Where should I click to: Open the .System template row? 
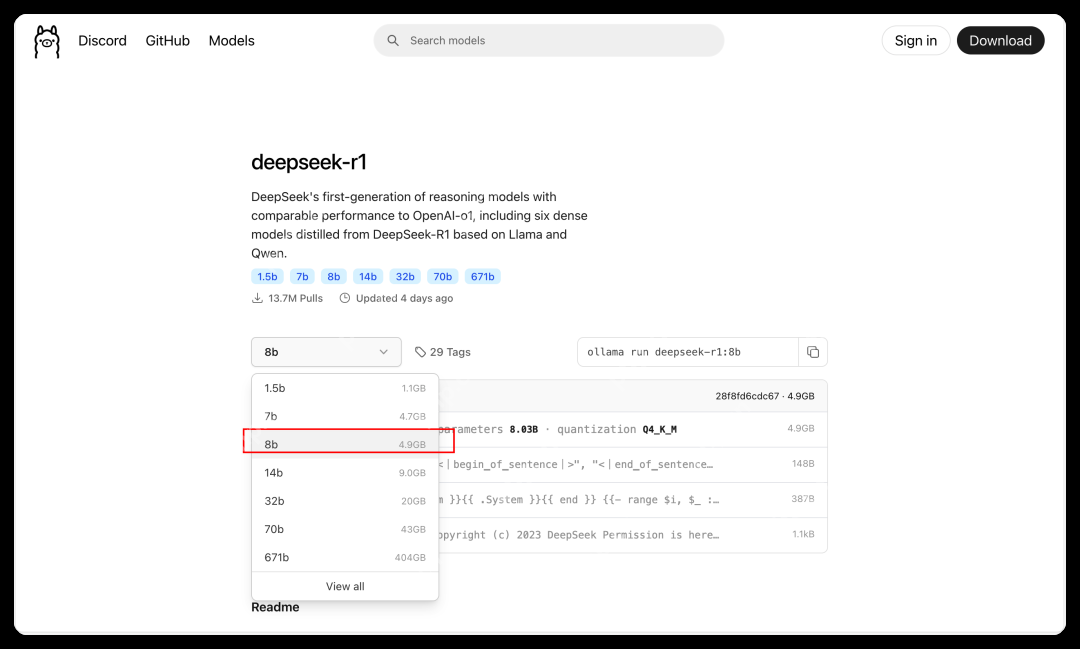pyautogui.click(x=632, y=499)
